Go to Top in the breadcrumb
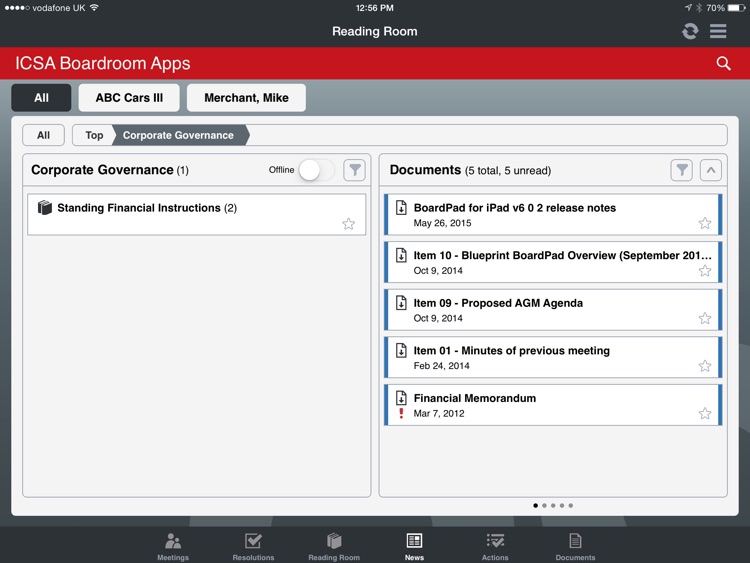Image resolution: width=750 pixels, height=563 pixels. click(x=94, y=135)
